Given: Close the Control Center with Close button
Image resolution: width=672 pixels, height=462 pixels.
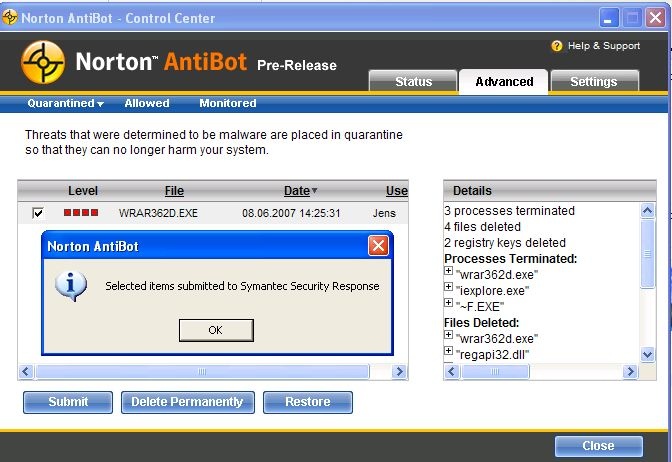Looking at the screenshot, I should pos(598,446).
